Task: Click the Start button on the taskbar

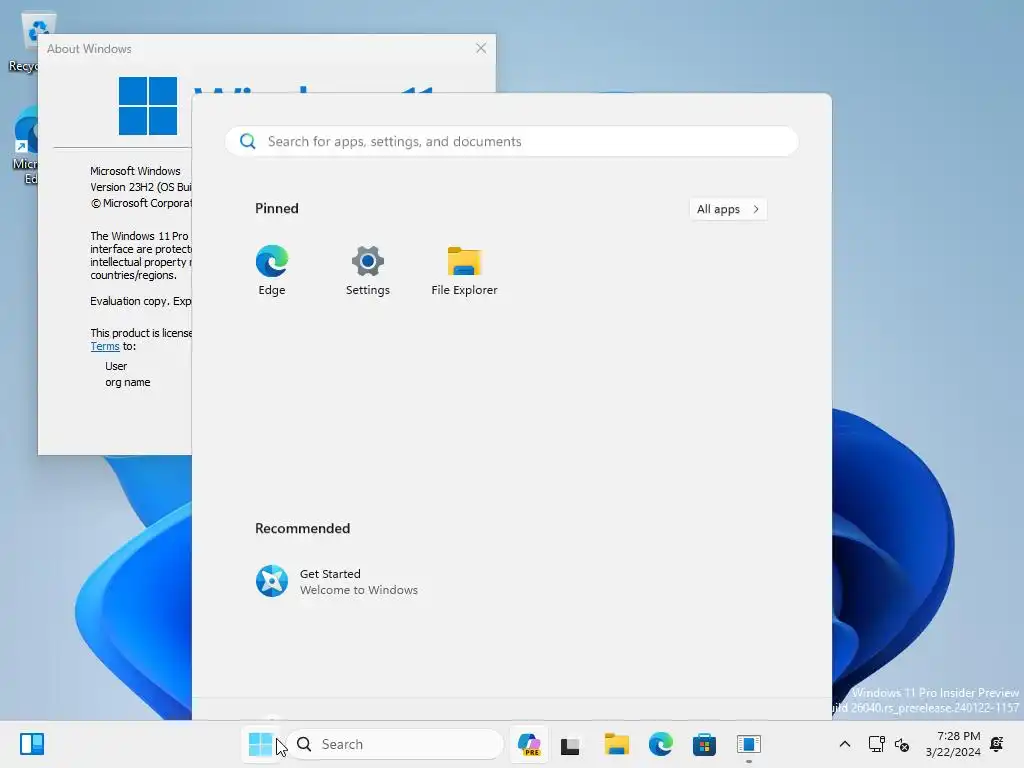Action: [261, 744]
